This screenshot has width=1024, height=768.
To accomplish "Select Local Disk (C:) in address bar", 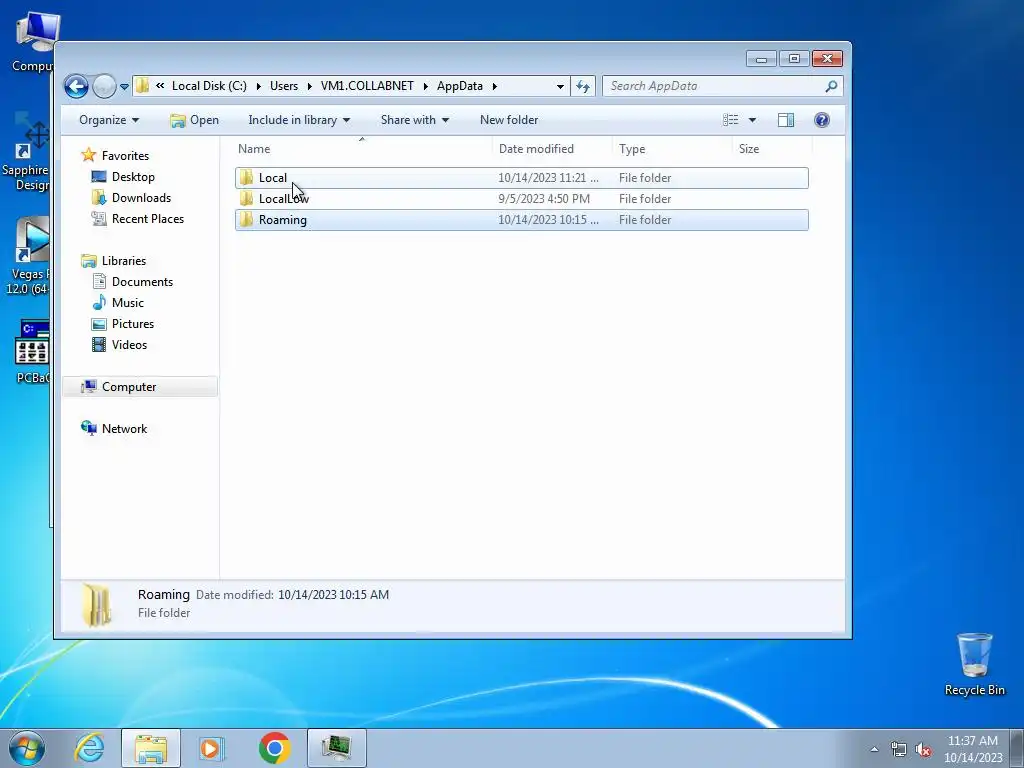I will (x=209, y=86).
